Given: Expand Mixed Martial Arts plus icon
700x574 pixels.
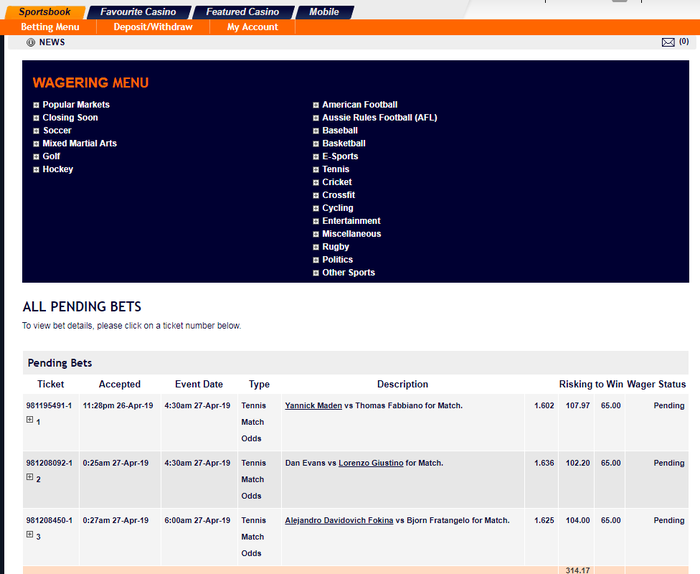Looking at the screenshot, I should click(x=36, y=144).
